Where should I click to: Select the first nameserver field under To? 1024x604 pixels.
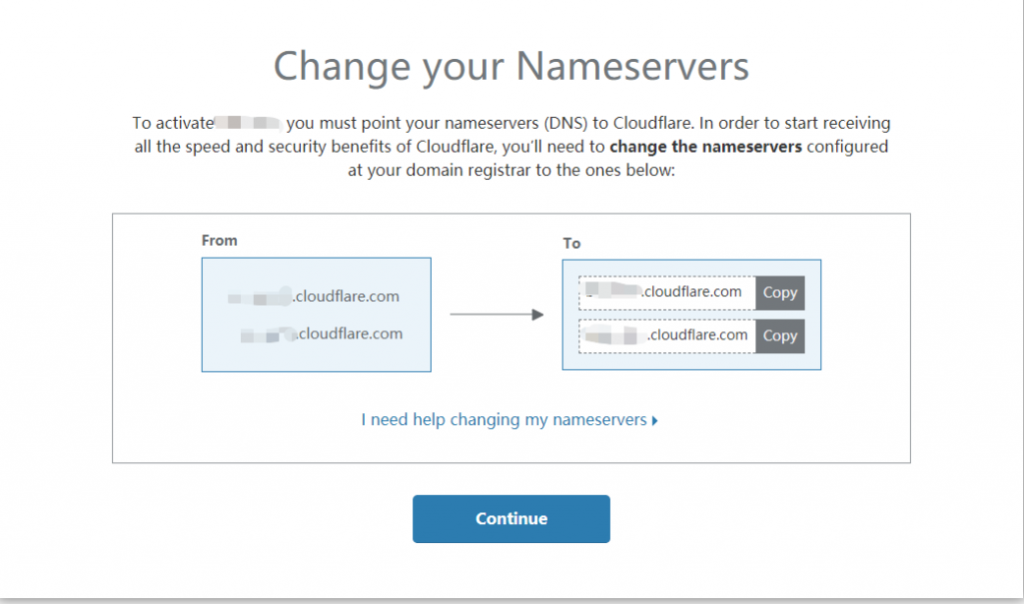coord(667,293)
